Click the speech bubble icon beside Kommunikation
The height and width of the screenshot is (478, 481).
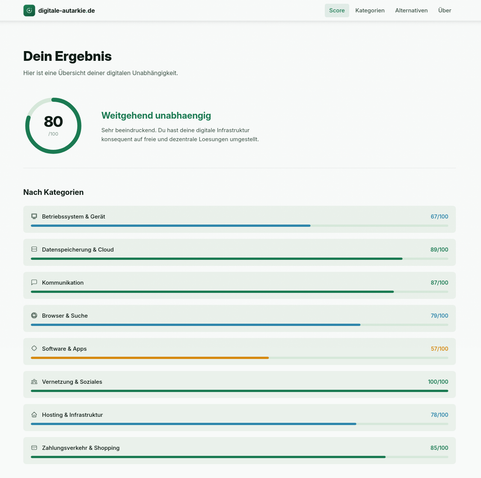(34, 282)
